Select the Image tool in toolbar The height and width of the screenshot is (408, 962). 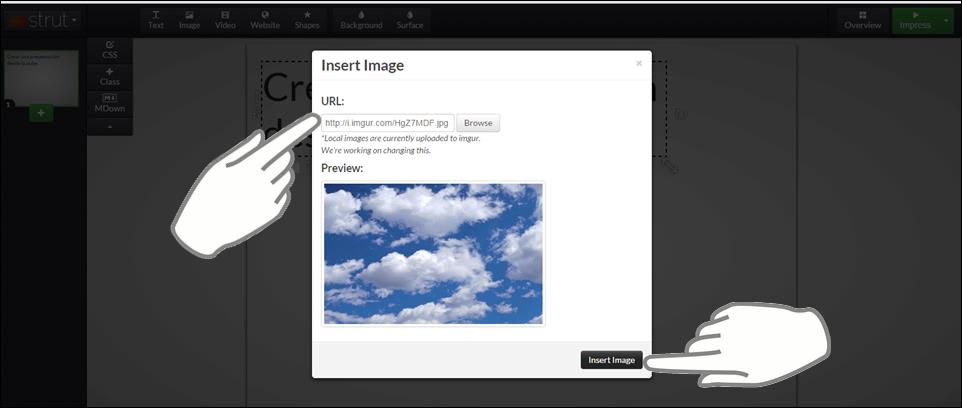tap(190, 20)
